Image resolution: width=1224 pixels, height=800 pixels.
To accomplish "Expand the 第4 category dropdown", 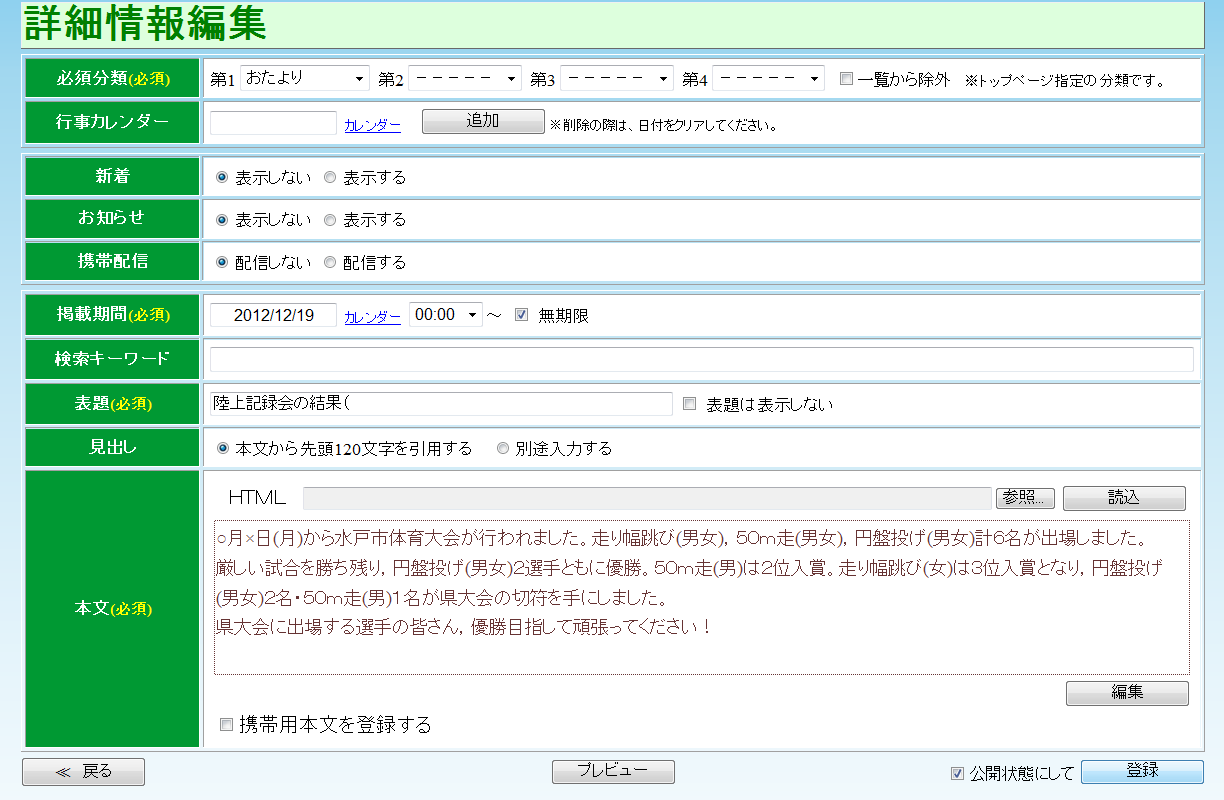I will pos(768,78).
